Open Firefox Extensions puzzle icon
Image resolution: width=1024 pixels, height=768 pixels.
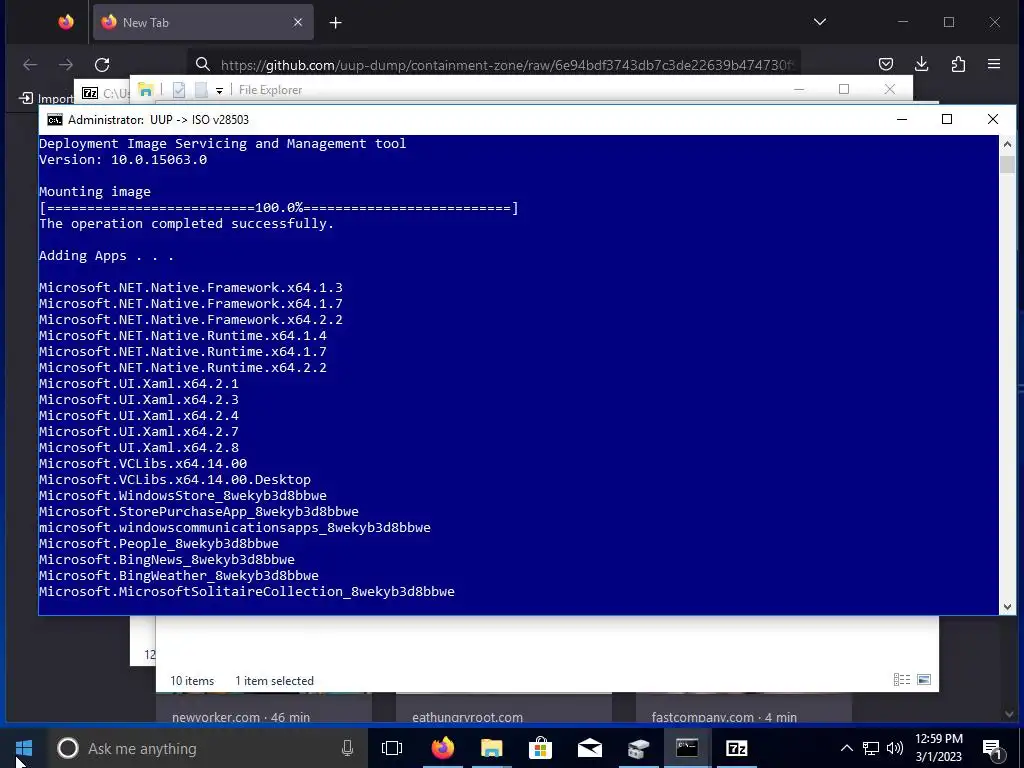tap(958, 64)
